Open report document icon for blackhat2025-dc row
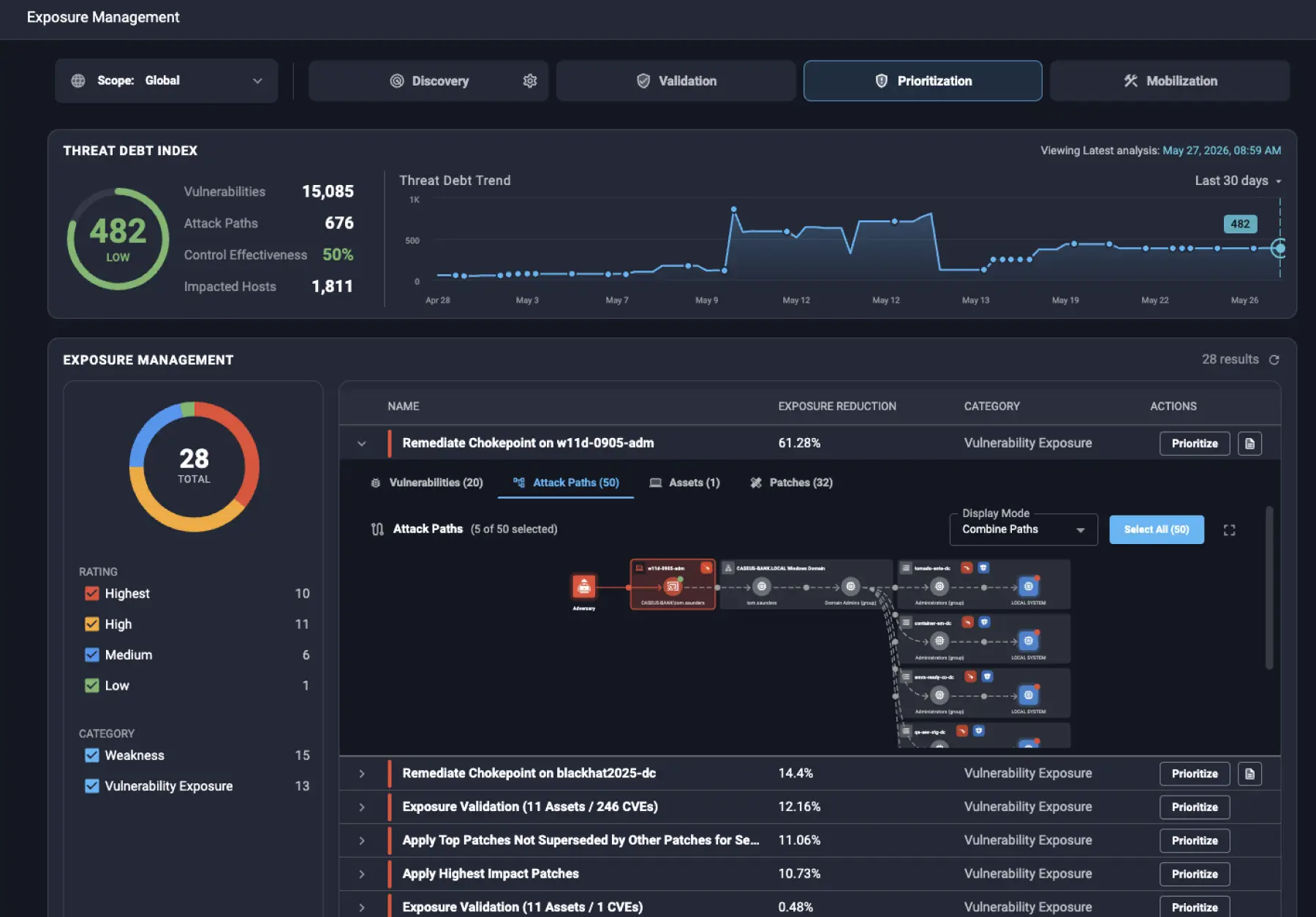The width and height of the screenshot is (1316, 917). point(1249,774)
